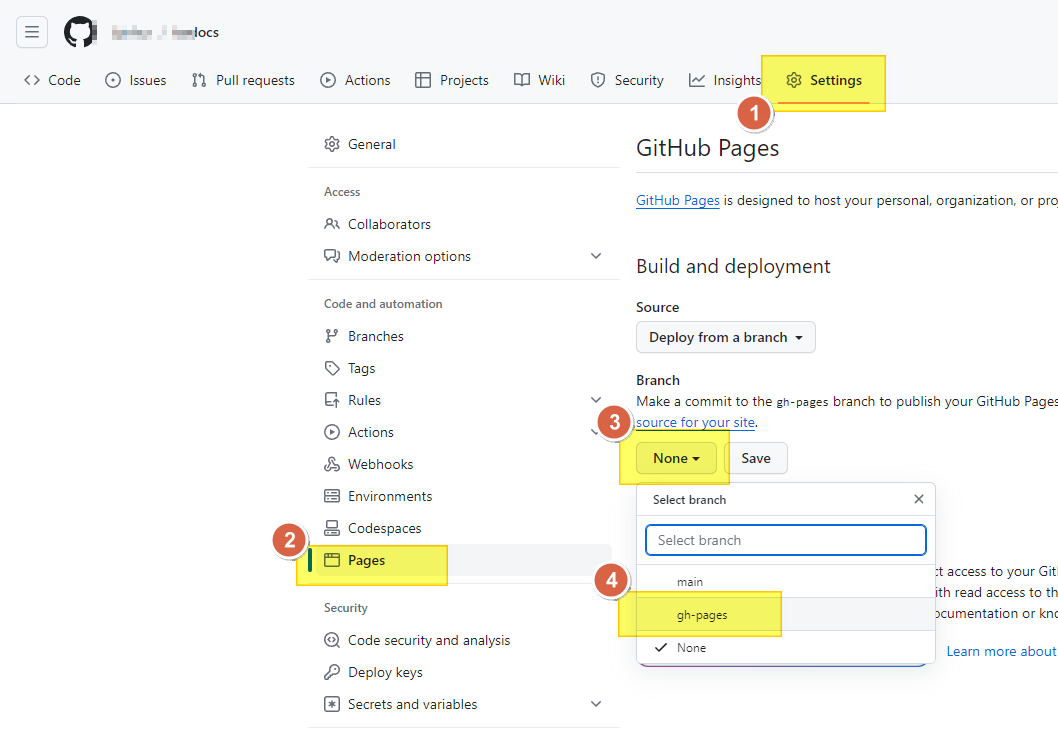Screen dimensions: 1058x729
Task: Click the Code tab icon
Action: pyautogui.click(x=32, y=80)
